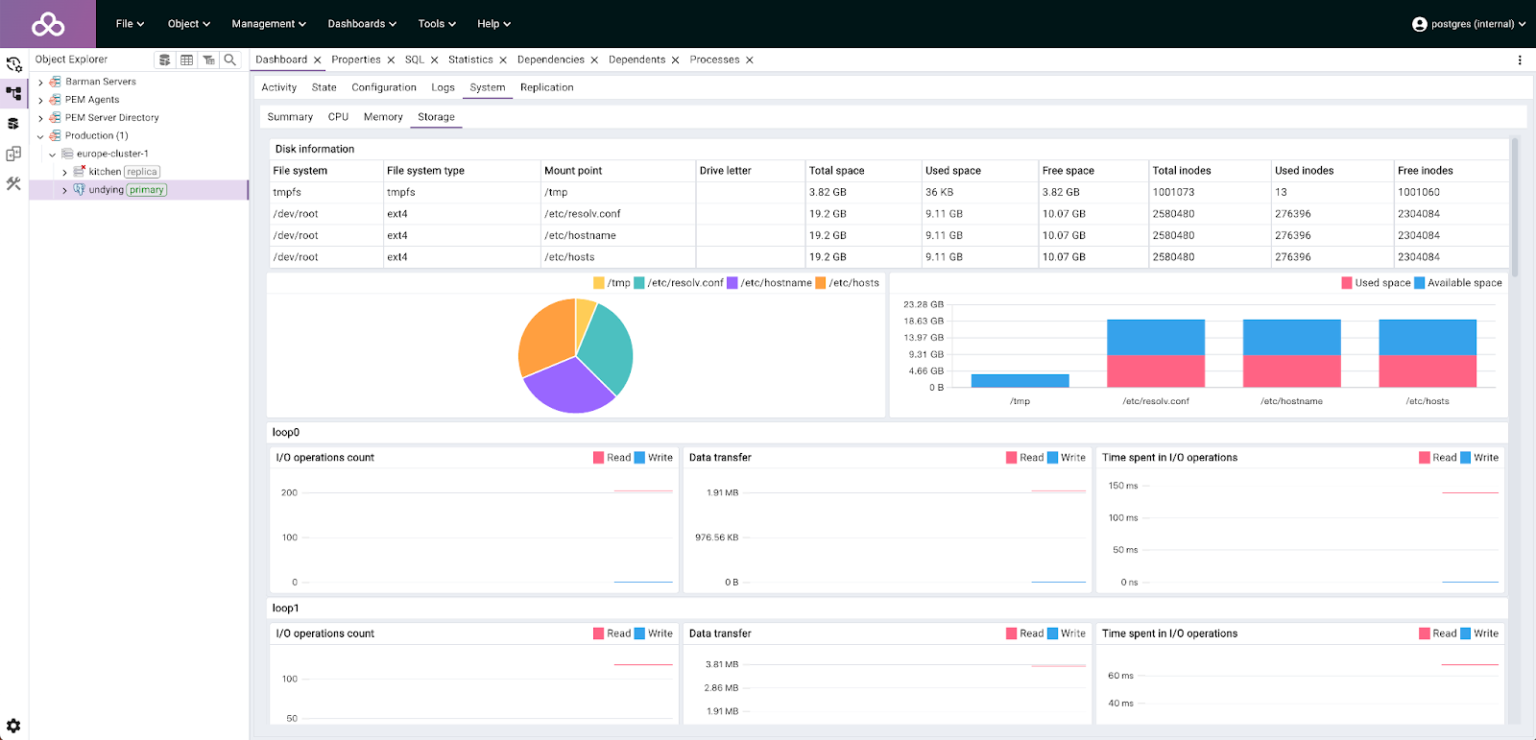
Task: Open the Query Tool from Object Explorer toolbar
Action: click(x=165, y=60)
